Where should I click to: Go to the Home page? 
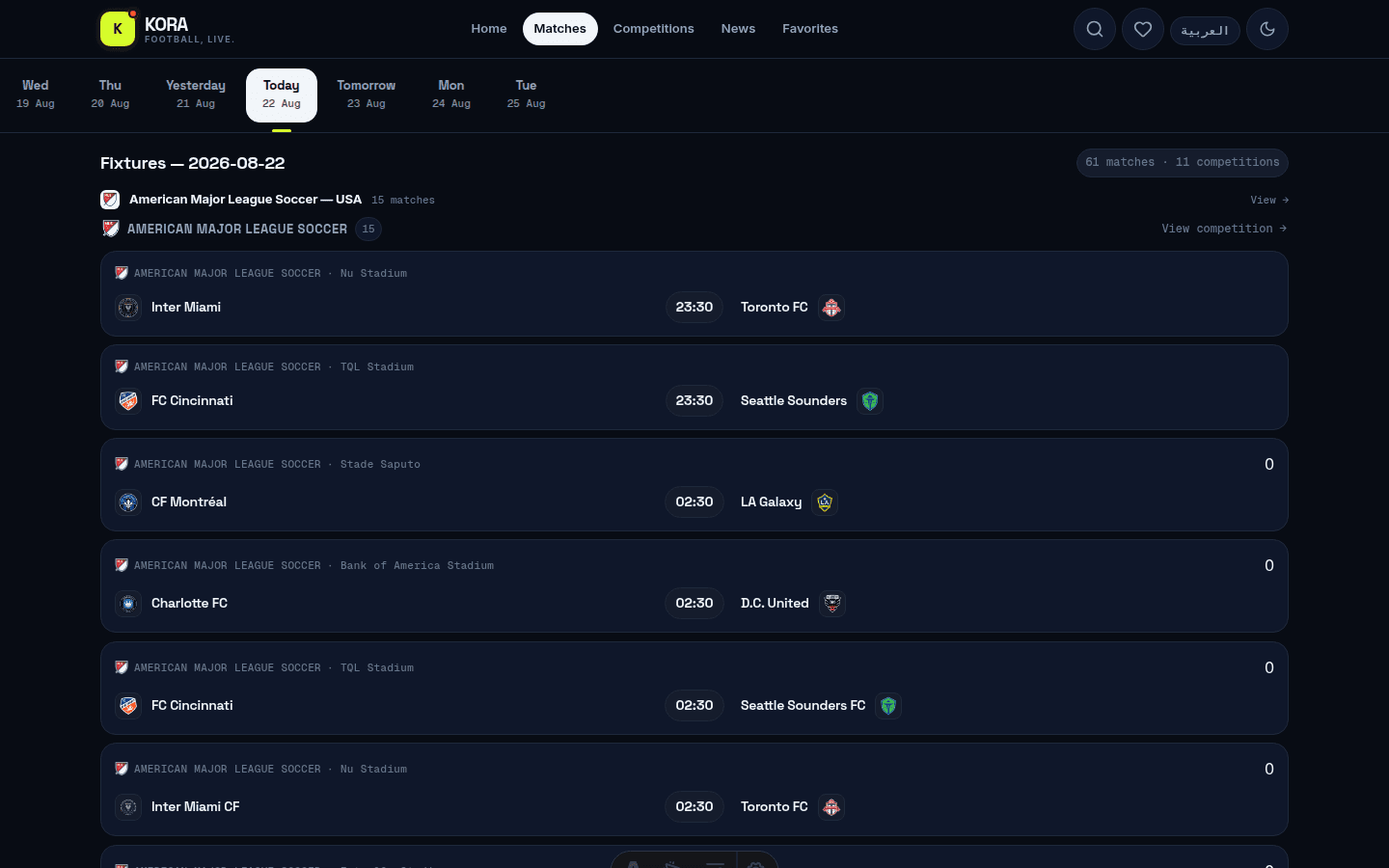point(489,29)
